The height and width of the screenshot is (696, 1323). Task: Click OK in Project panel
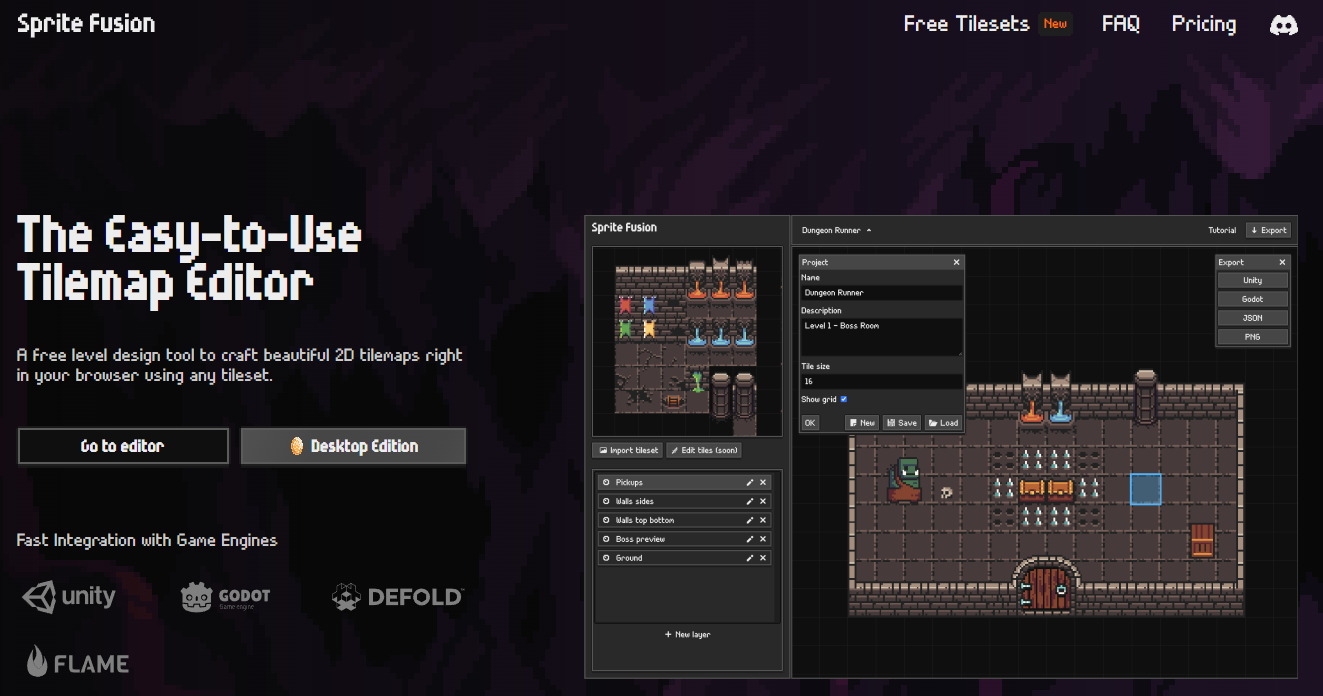pyautogui.click(x=810, y=423)
